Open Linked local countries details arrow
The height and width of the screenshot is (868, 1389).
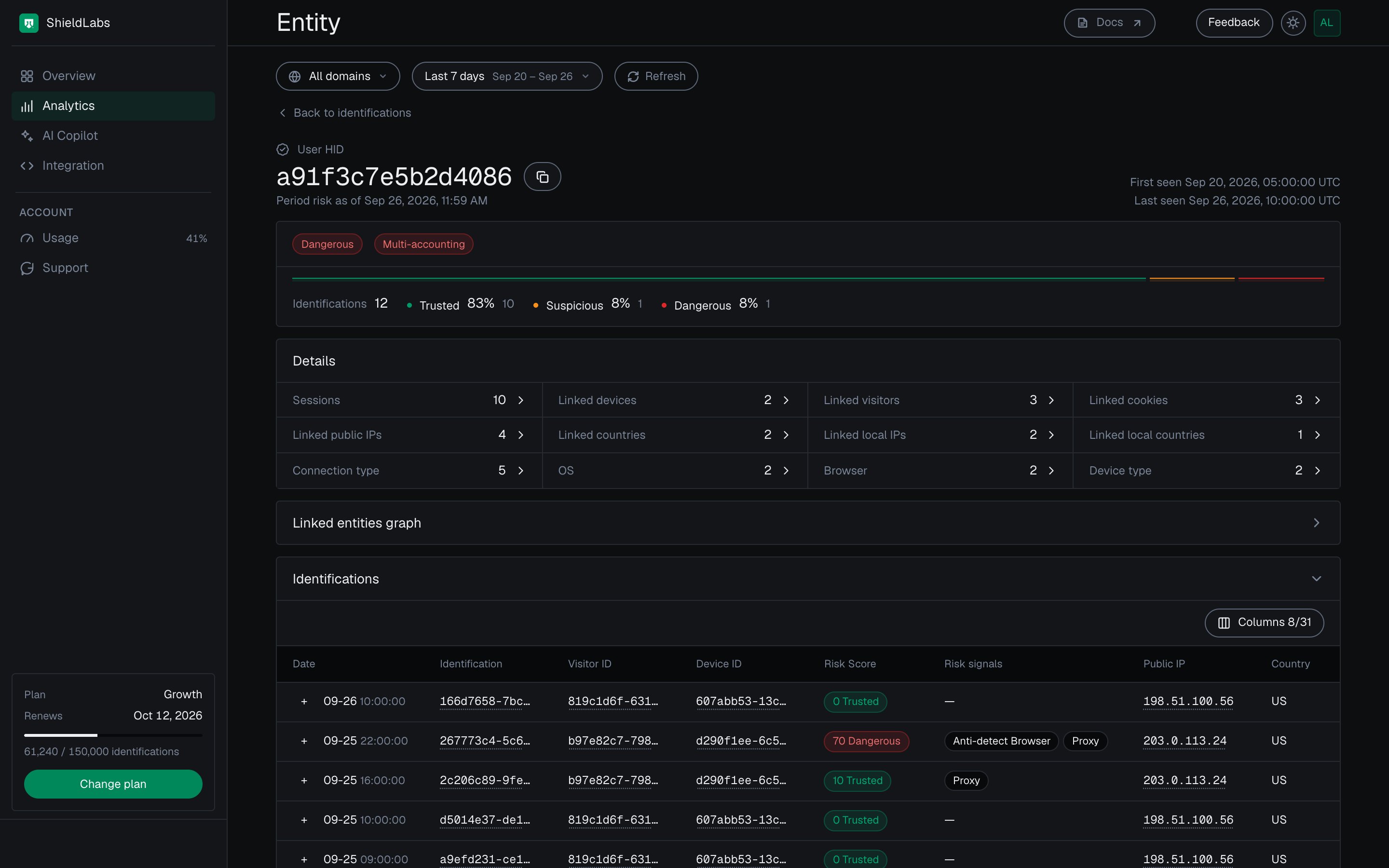[x=1317, y=435]
